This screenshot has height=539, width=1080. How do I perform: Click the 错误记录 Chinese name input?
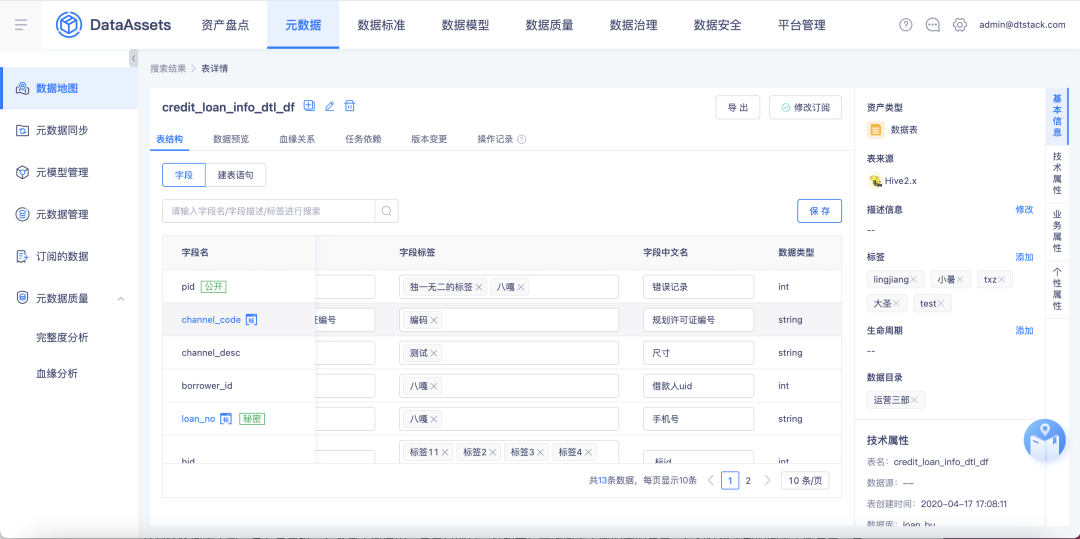pyautogui.click(x=698, y=287)
